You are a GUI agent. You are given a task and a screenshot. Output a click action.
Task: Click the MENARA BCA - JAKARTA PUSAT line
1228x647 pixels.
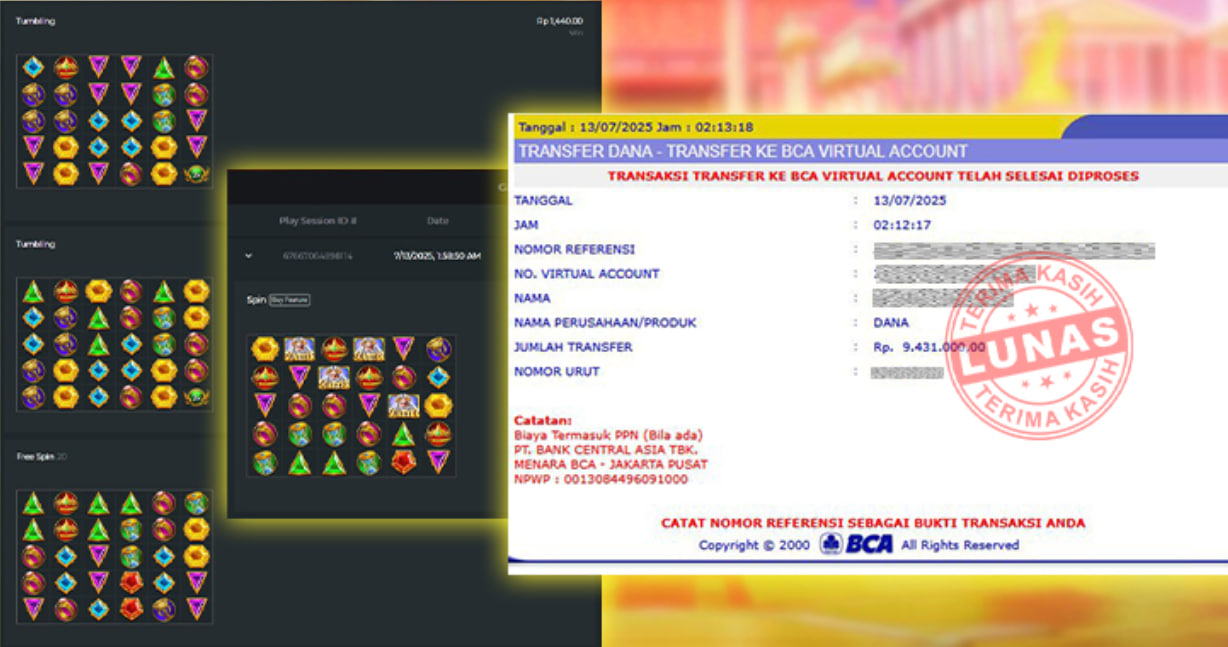click(x=611, y=464)
